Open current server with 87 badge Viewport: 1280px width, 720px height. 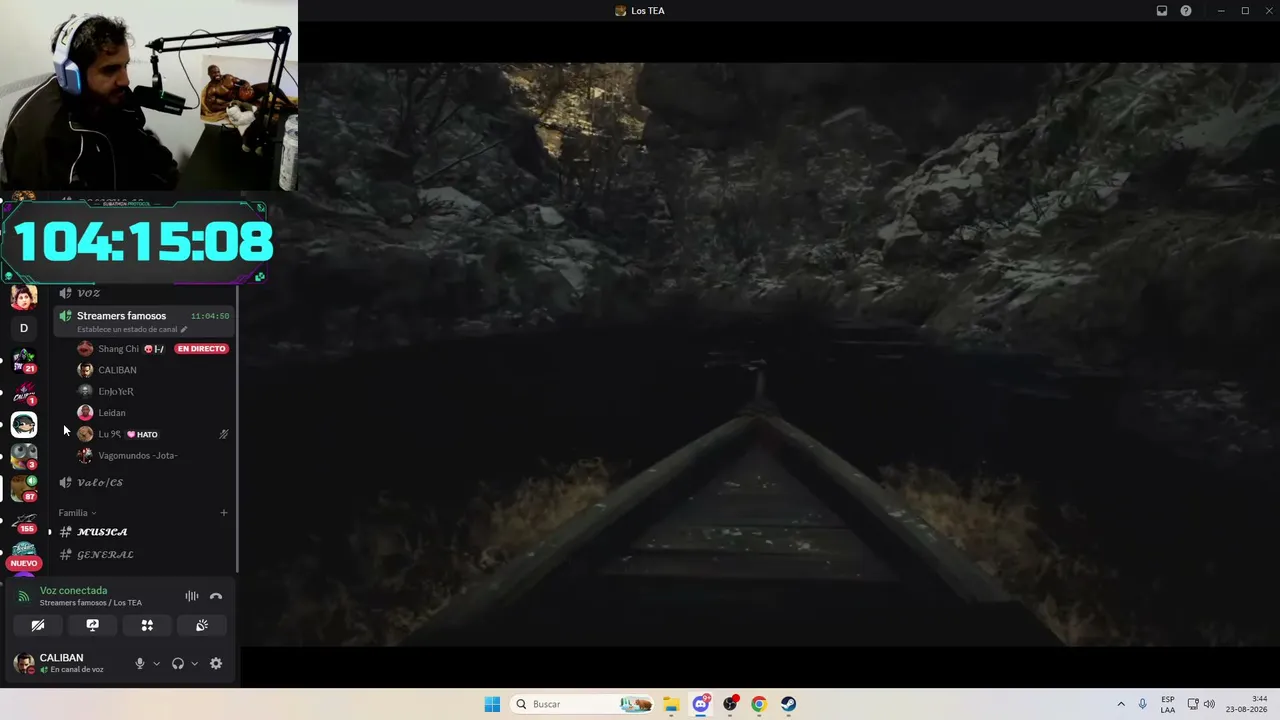(24, 489)
